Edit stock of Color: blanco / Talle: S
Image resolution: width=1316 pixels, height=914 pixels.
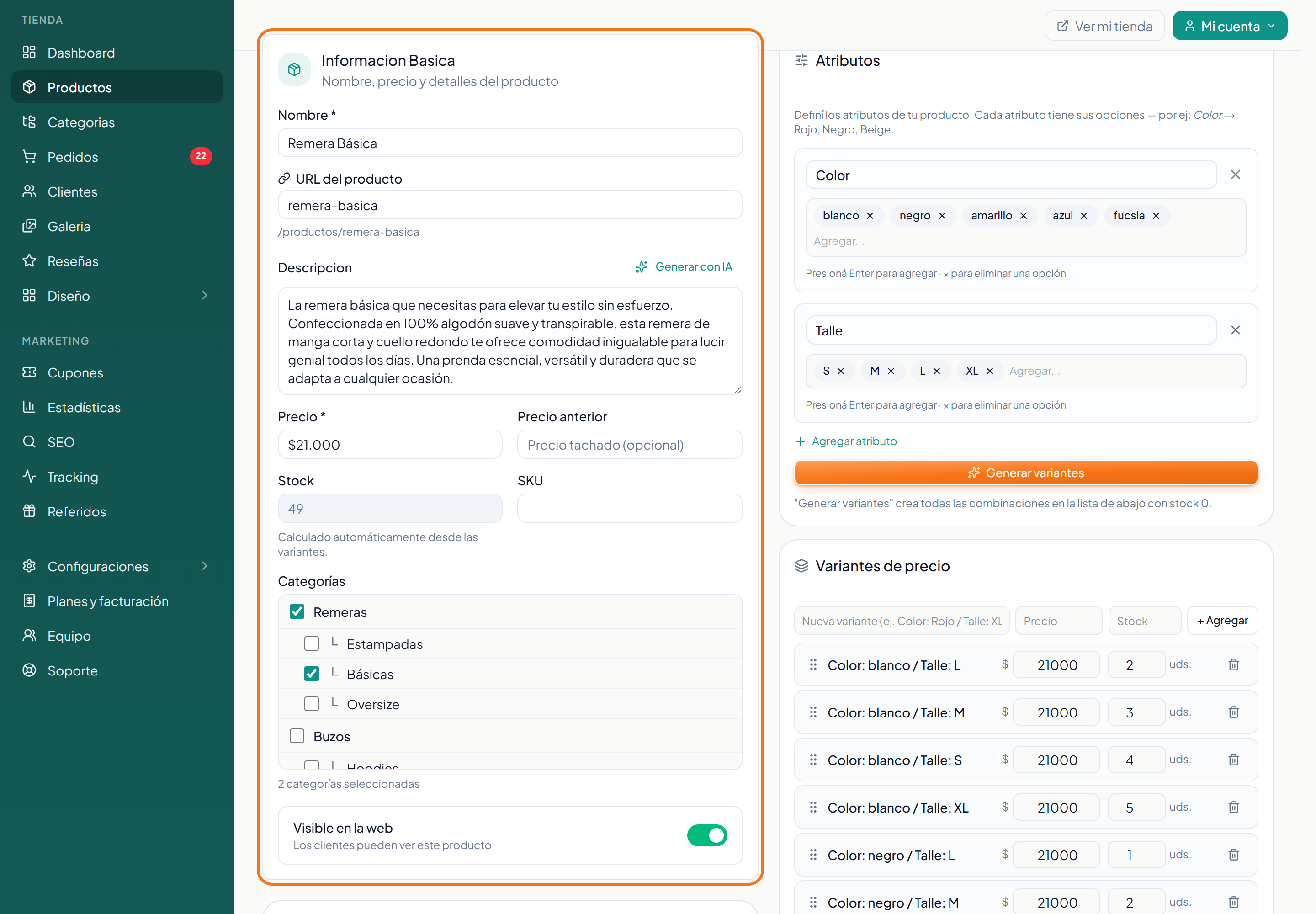coord(1136,760)
